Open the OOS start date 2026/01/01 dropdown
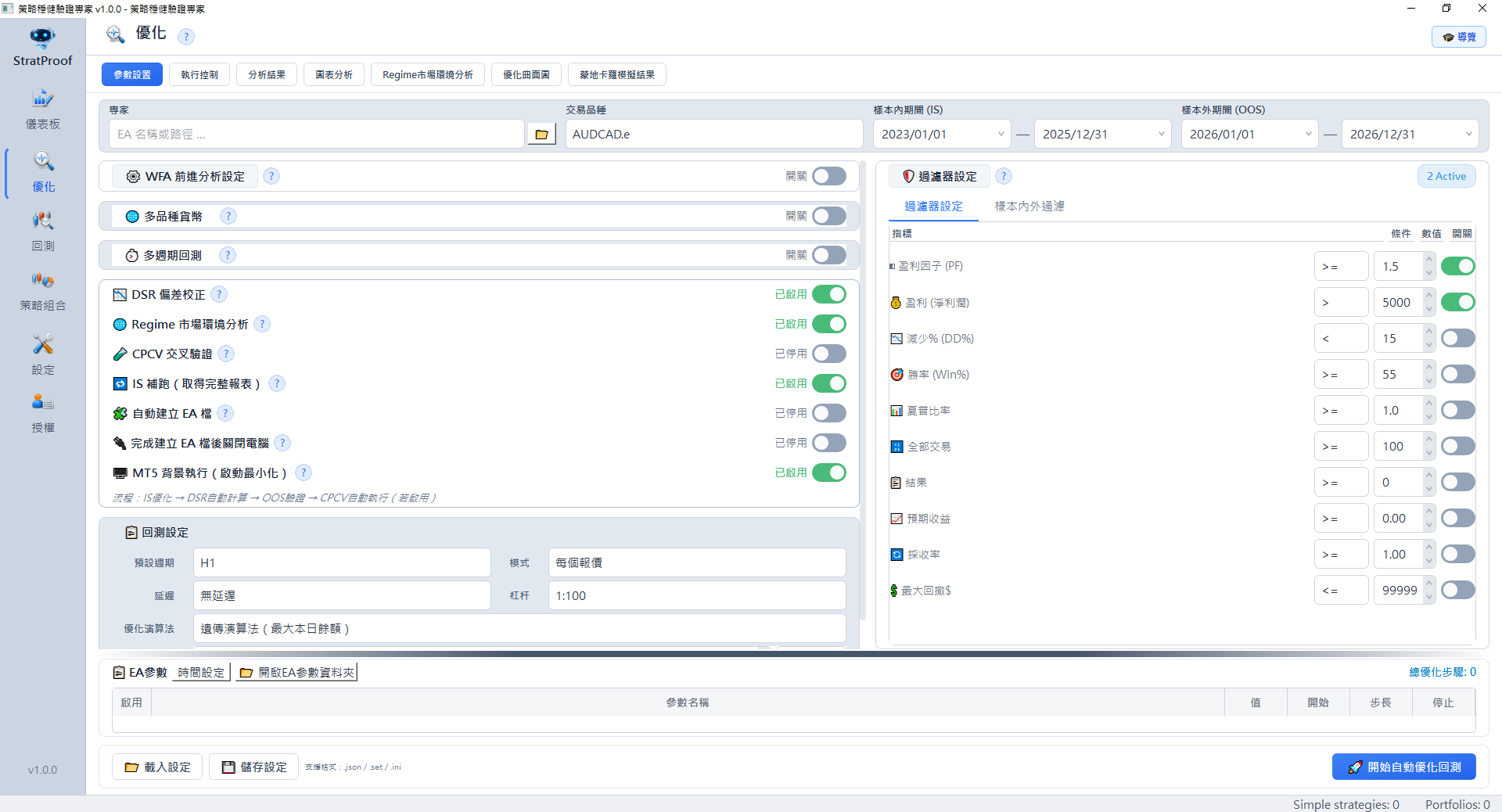 (1250, 134)
